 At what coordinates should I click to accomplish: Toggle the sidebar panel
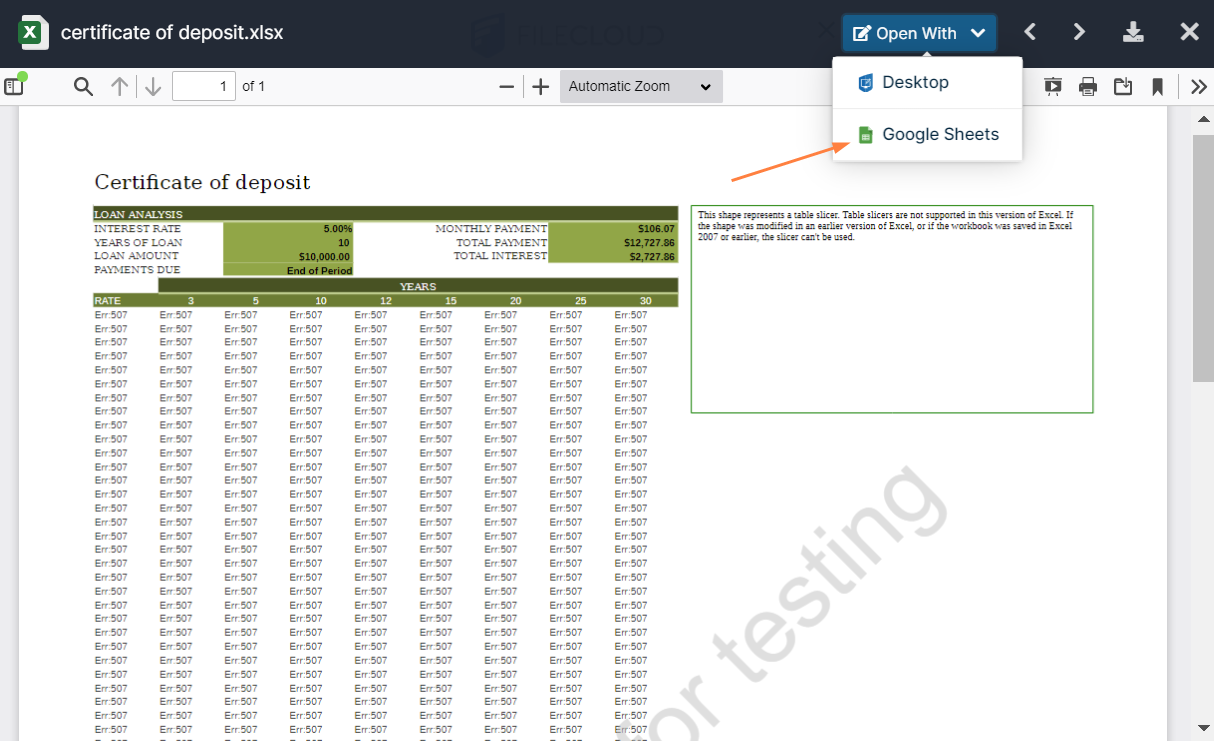[x=14, y=86]
